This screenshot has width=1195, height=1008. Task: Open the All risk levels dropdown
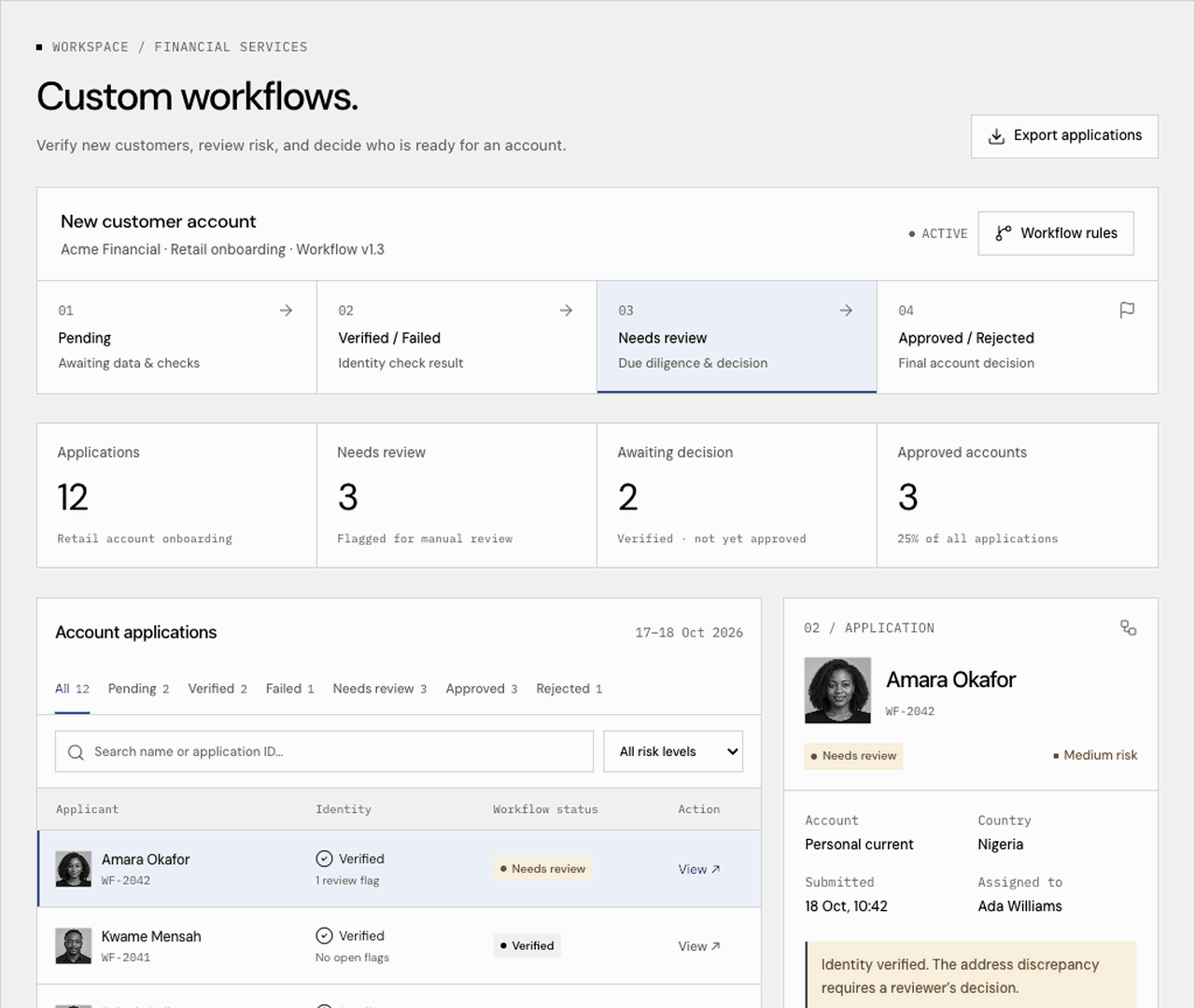pos(673,751)
